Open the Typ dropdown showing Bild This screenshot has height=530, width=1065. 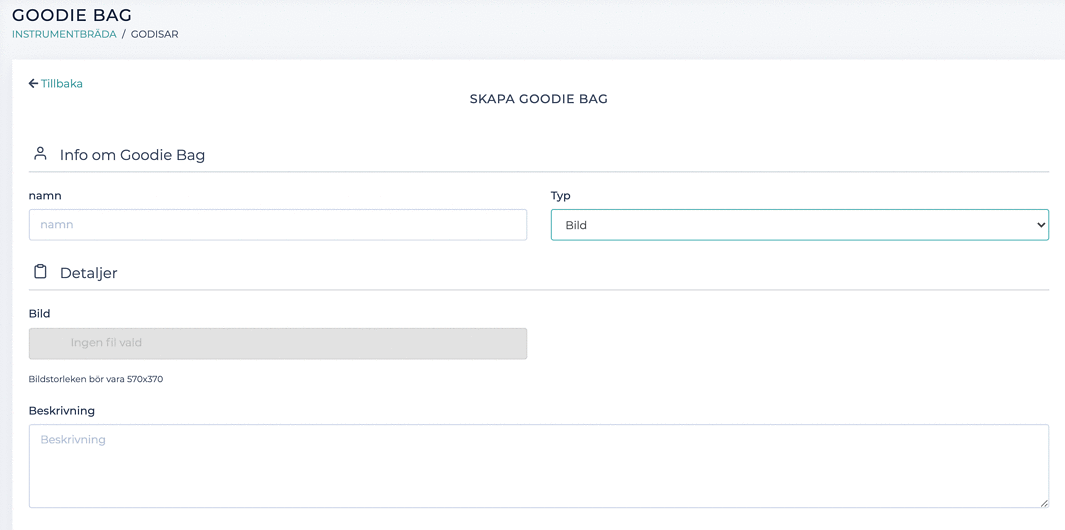coord(798,225)
